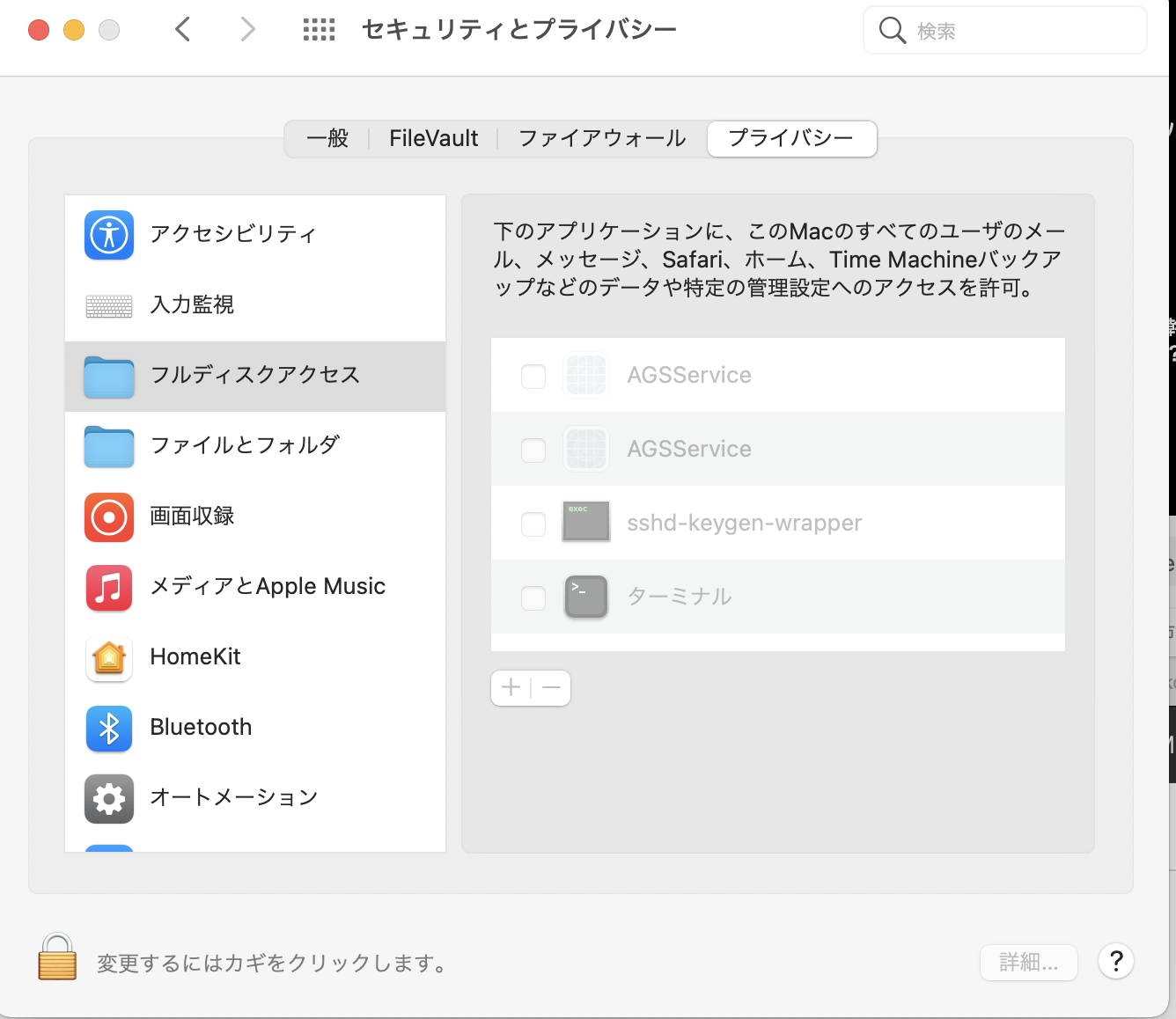Click the sshd-keygen-wrapper name
This screenshot has height=1019, width=1176.
click(745, 524)
